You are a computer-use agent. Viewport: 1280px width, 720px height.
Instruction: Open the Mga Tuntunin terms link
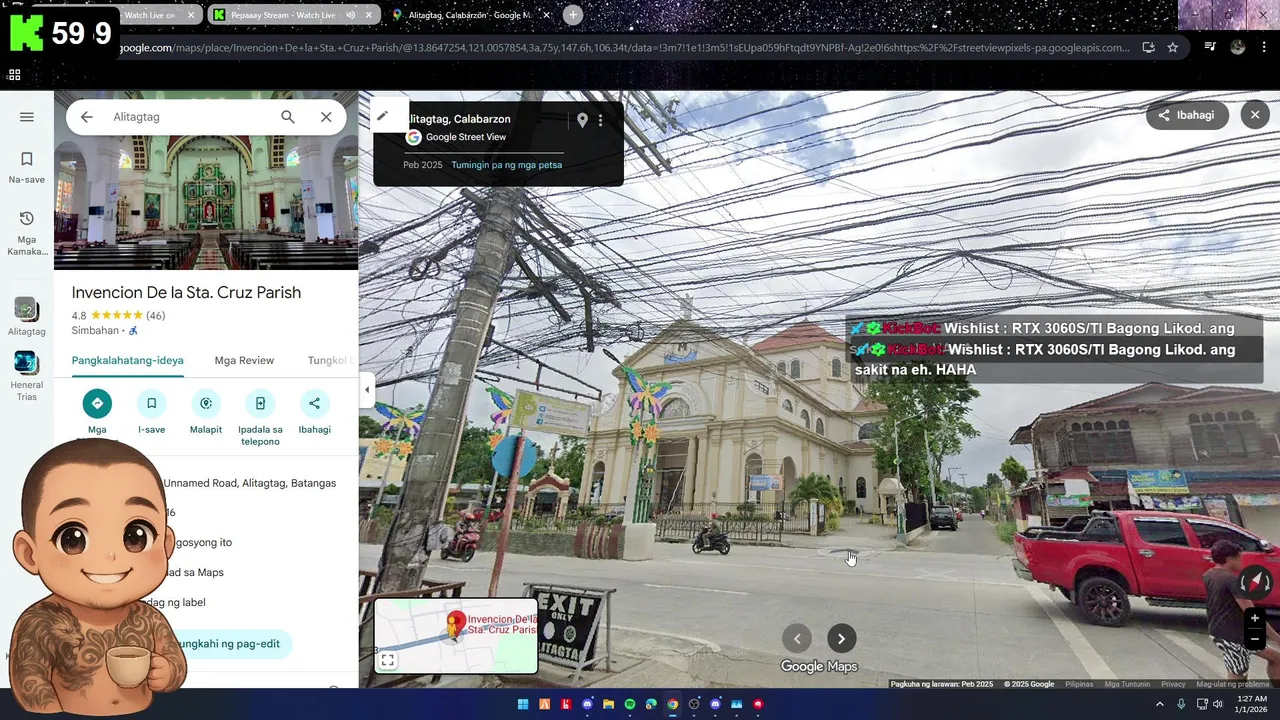tap(1127, 684)
